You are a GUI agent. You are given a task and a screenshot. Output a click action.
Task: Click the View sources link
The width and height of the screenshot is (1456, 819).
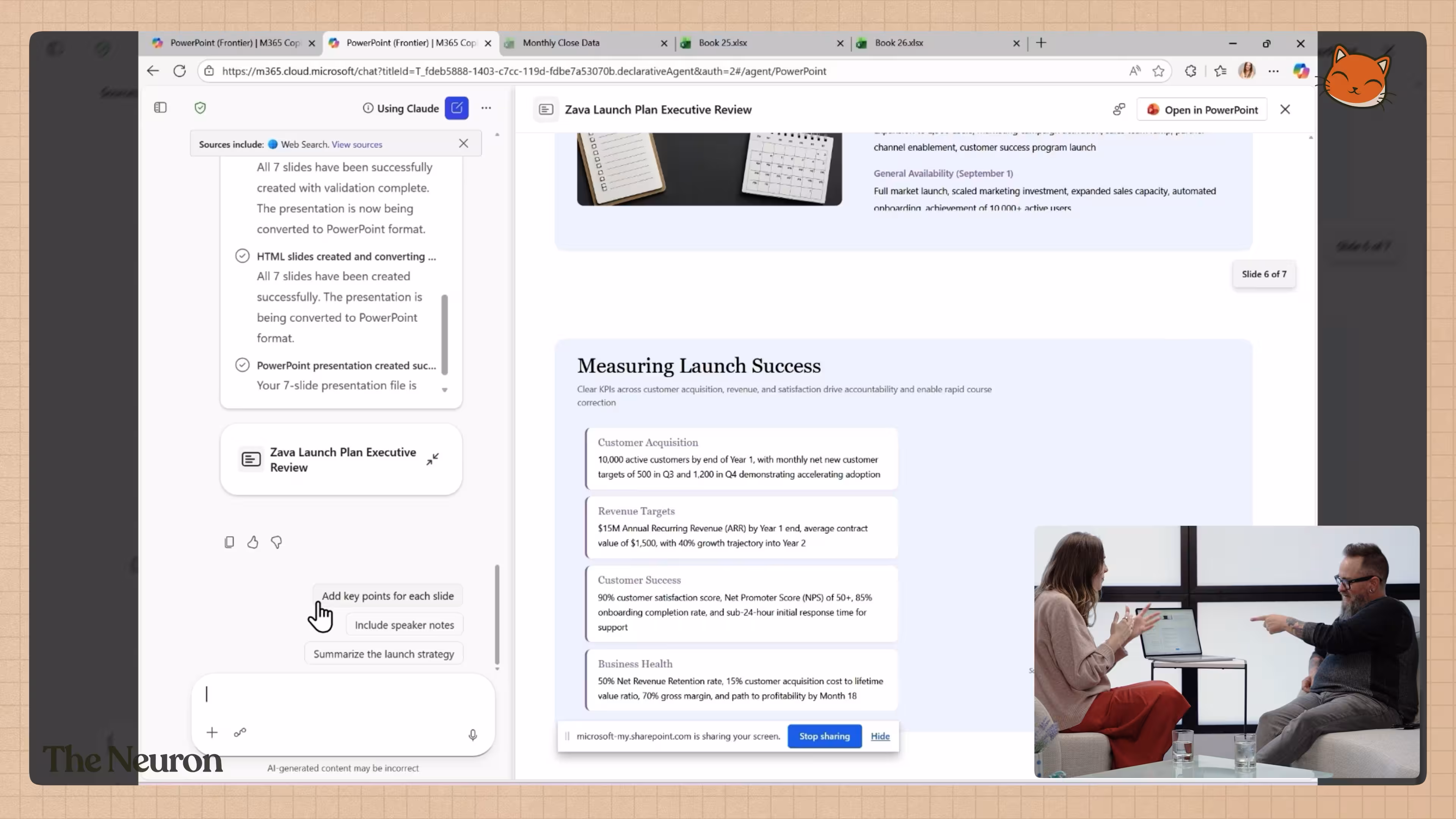[x=357, y=144]
